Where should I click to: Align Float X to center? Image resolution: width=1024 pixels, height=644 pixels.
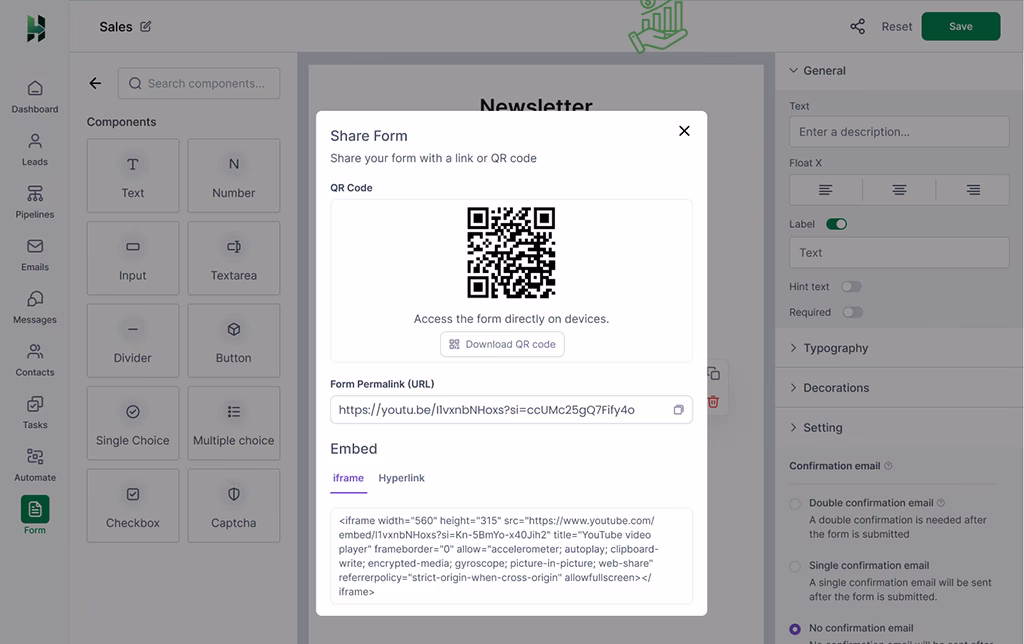(x=899, y=190)
